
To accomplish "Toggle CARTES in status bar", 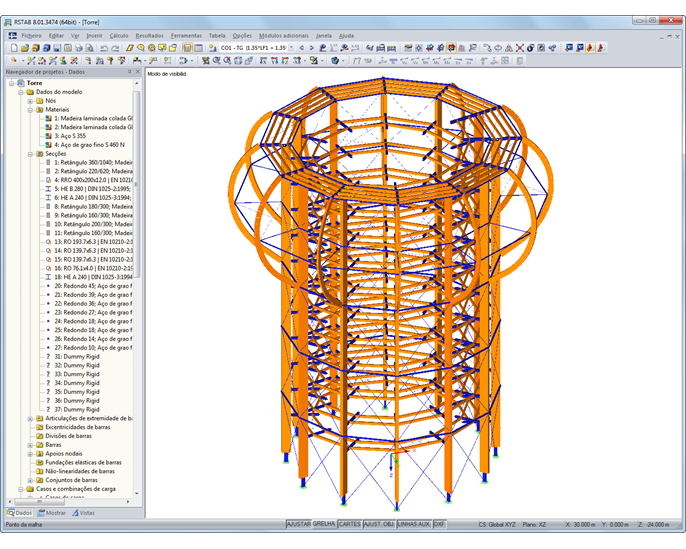I will 350,524.
